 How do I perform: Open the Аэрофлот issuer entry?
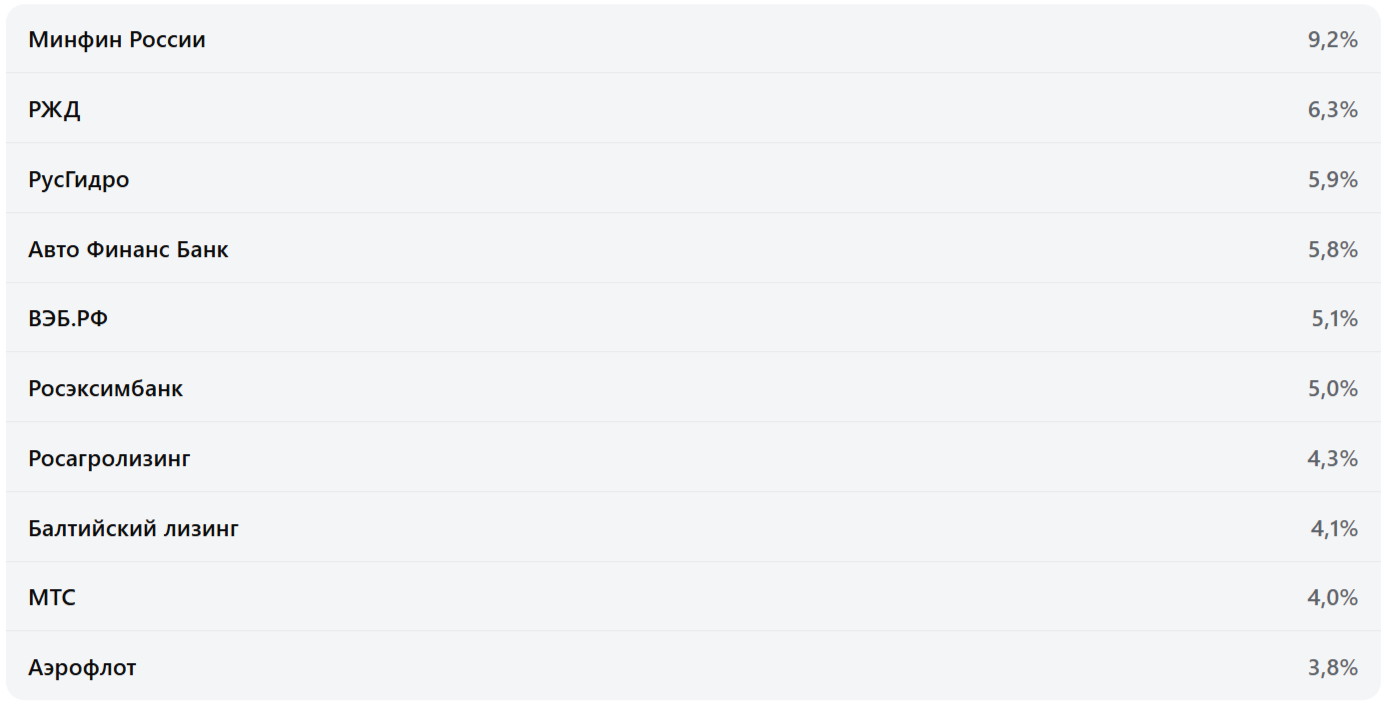pos(82,668)
